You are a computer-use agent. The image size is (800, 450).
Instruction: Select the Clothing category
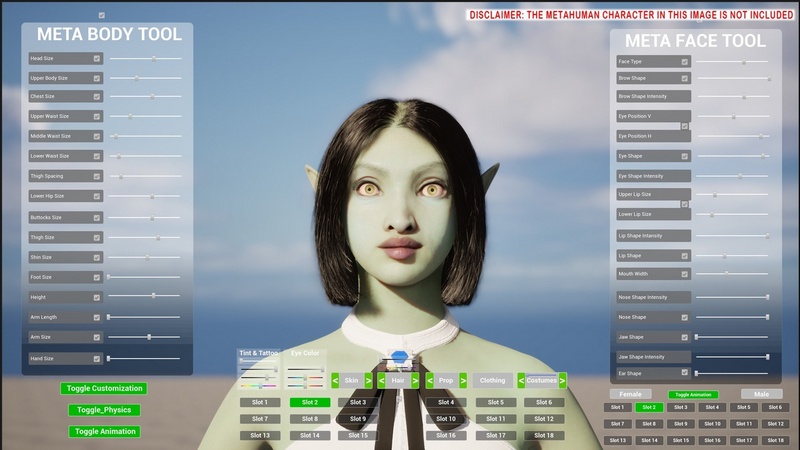click(x=492, y=381)
